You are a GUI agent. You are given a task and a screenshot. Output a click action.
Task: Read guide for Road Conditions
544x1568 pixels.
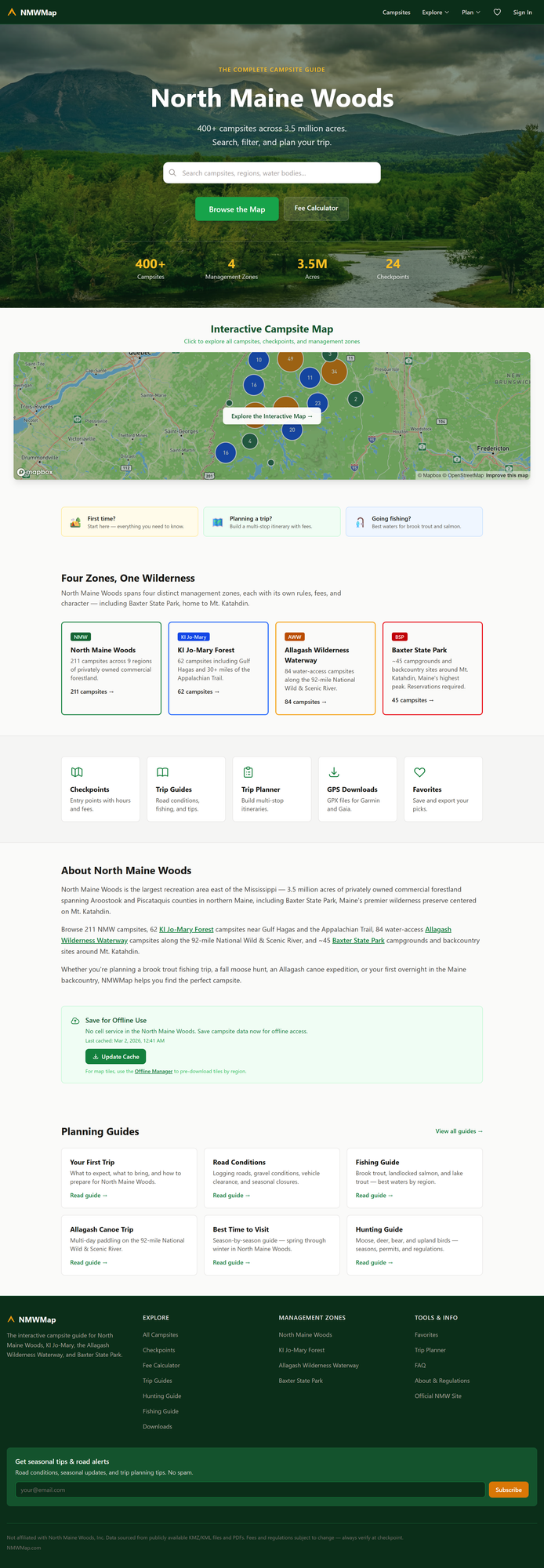tap(231, 1196)
